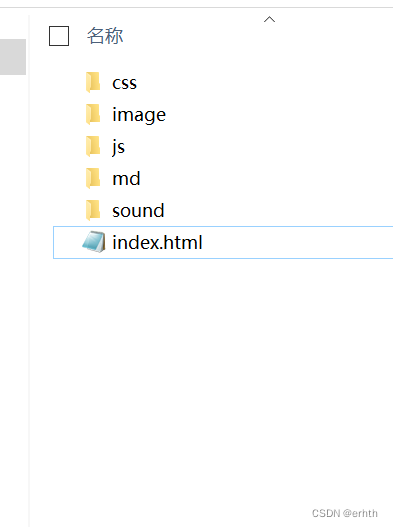Click the vertical divider beside the left pane
The width and height of the screenshot is (393, 527).
pos(29,269)
